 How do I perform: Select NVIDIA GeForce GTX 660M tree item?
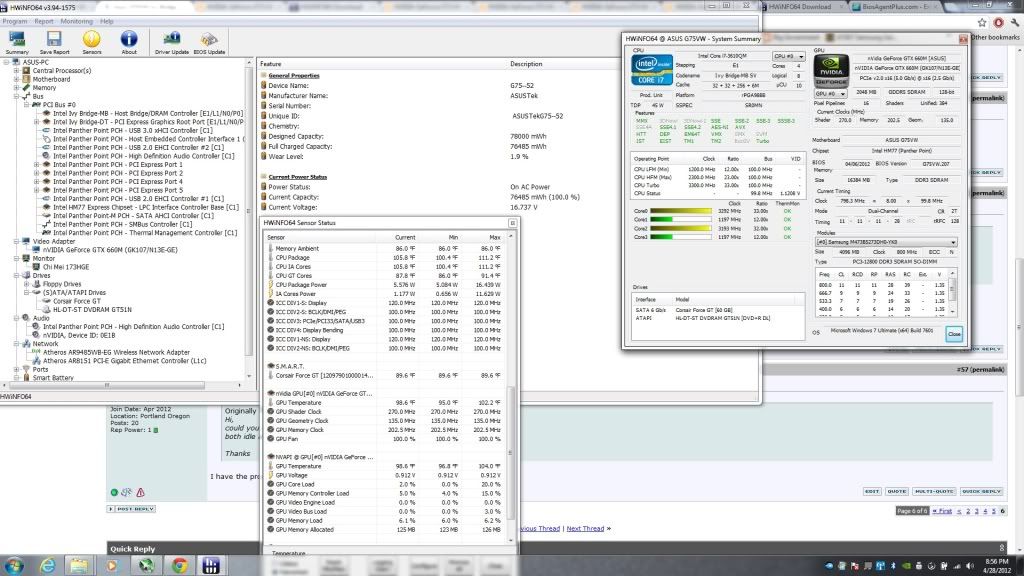point(110,250)
